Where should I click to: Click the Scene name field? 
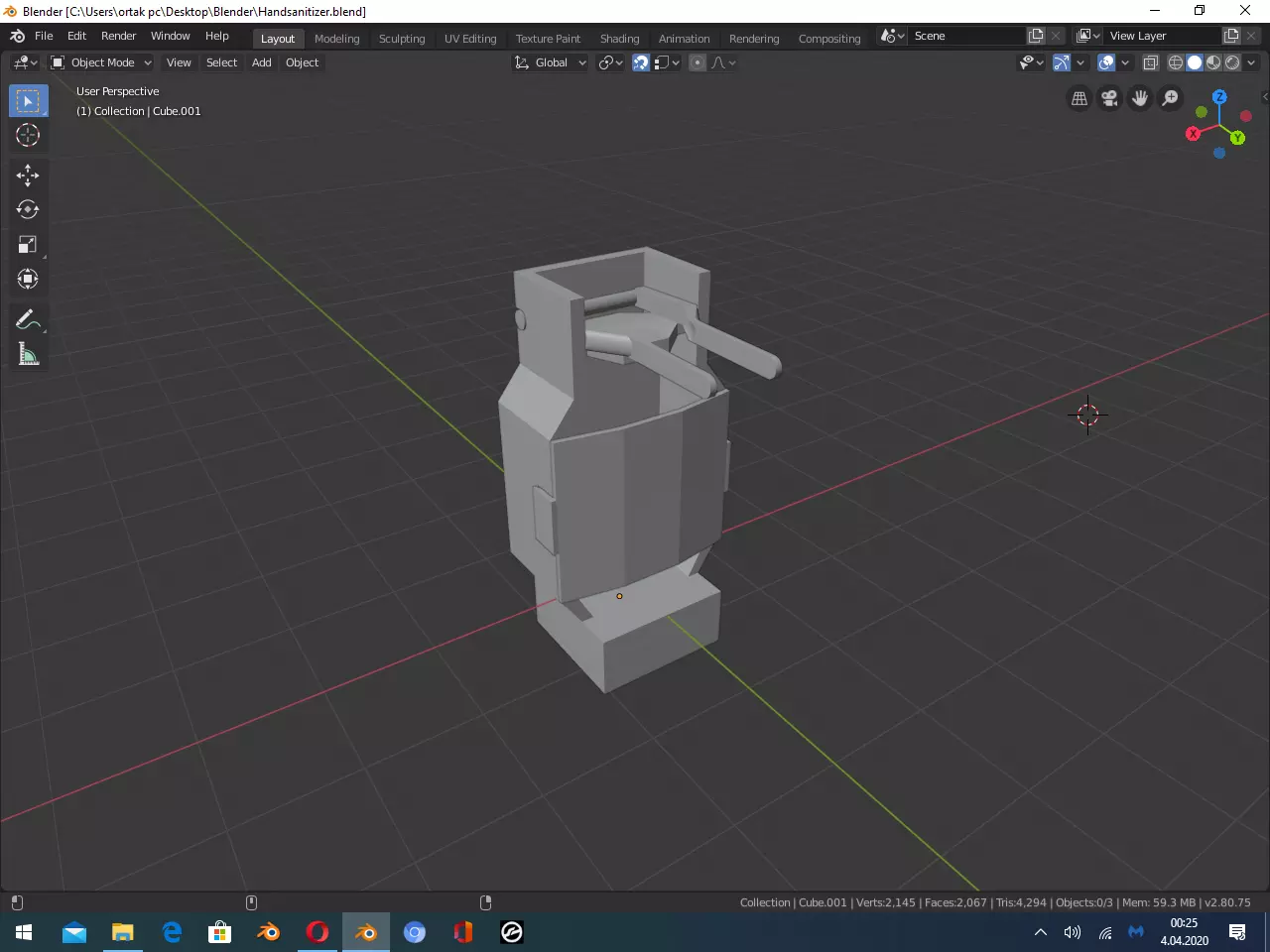coord(967,36)
